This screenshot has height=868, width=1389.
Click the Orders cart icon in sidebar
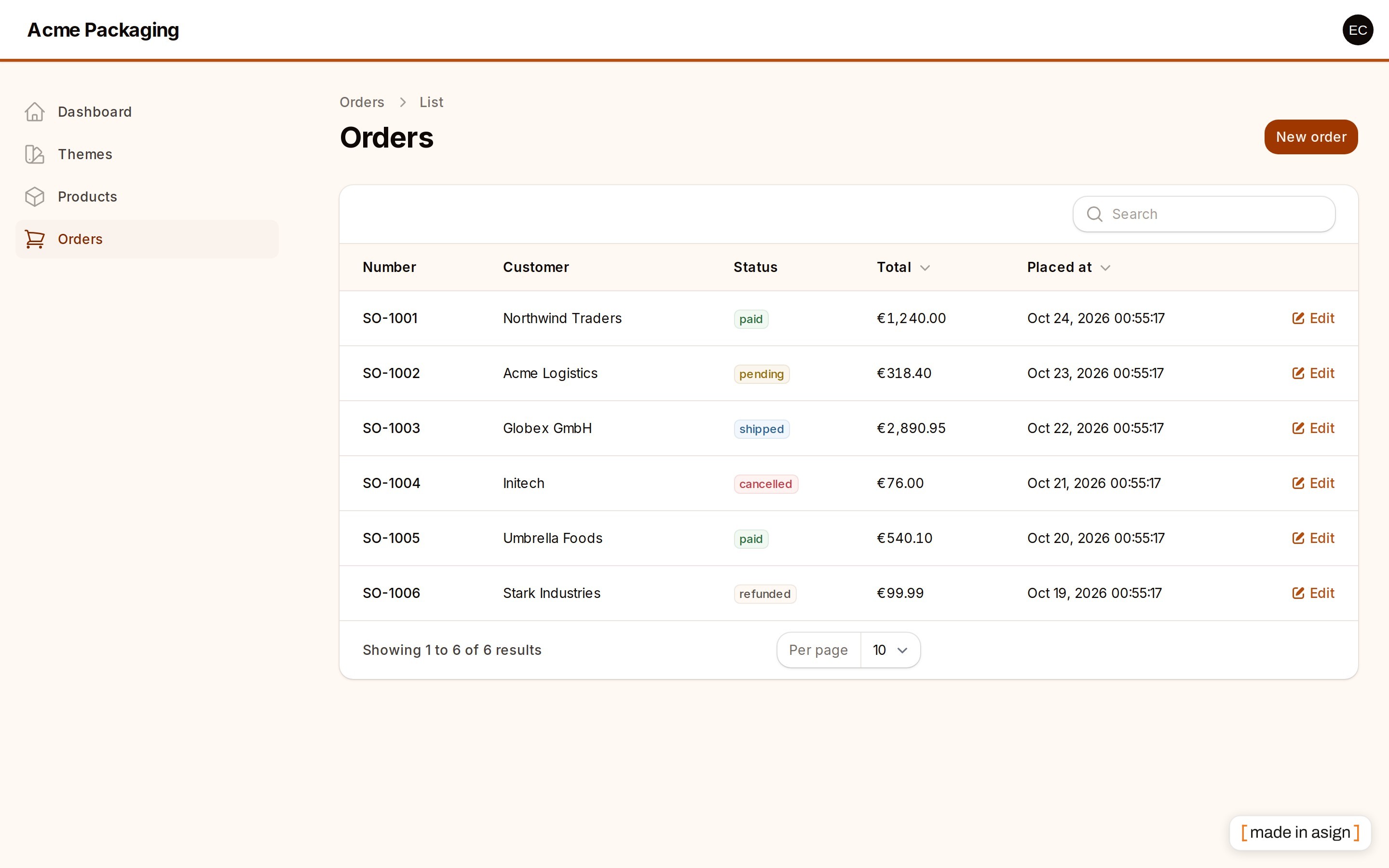pos(34,239)
